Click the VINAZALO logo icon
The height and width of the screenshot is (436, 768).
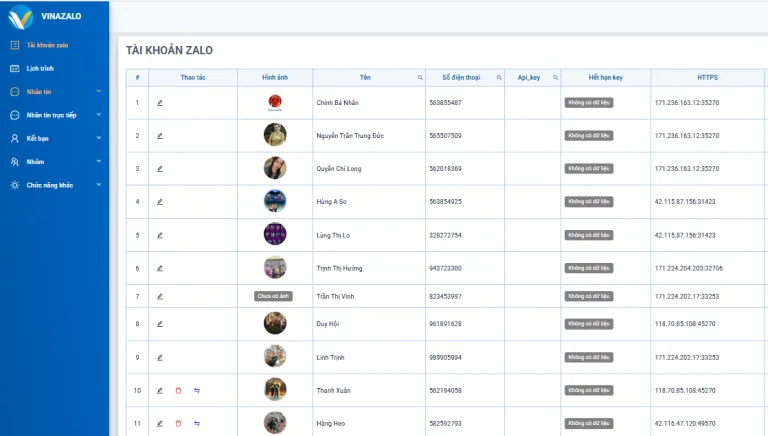[20, 17]
